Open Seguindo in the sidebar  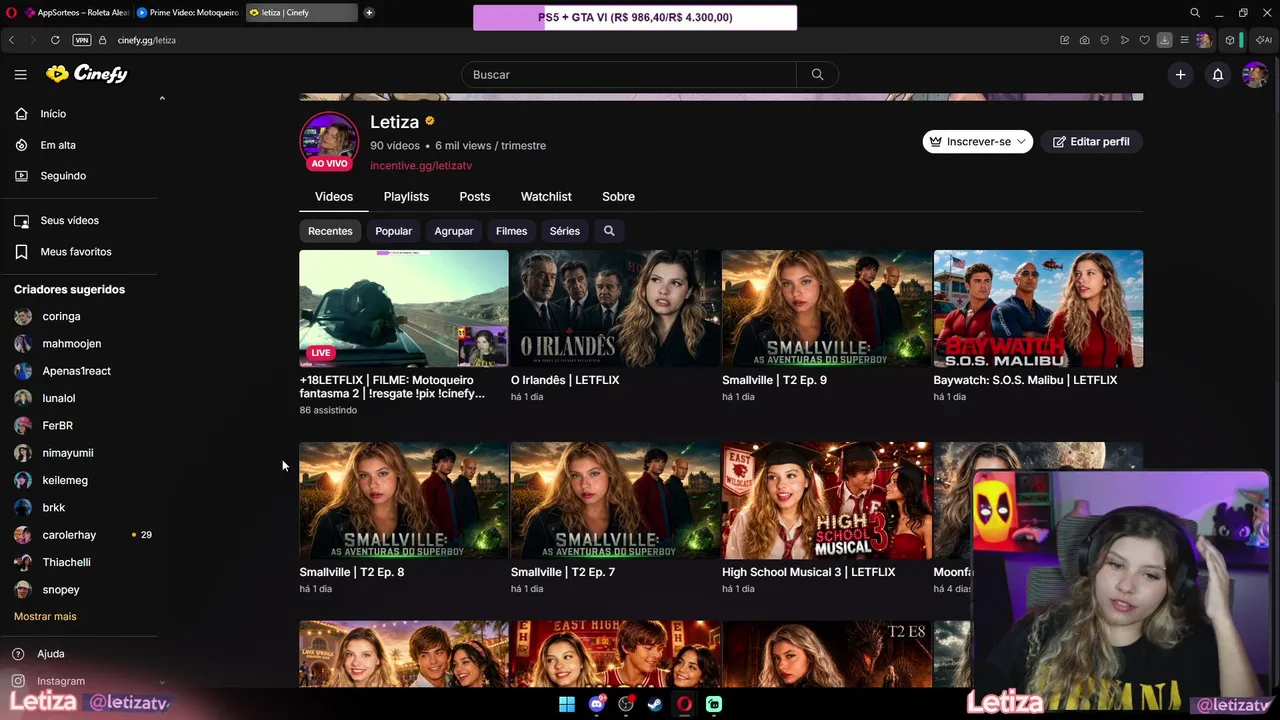click(63, 176)
